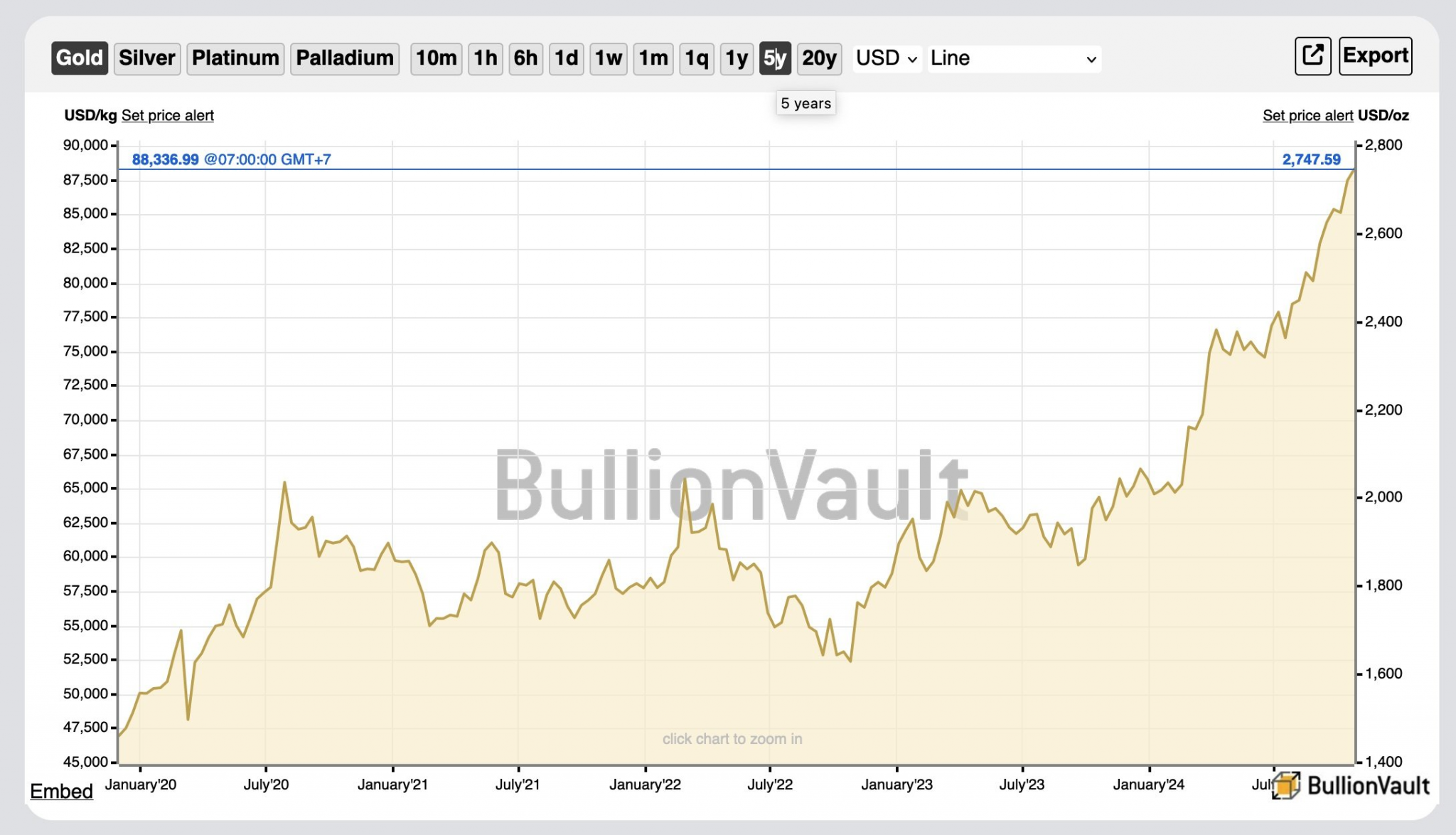Image resolution: width=1456 pixels, height=835 pixels.
Task: Click the Export button
Action: [x=1375, y=56]
